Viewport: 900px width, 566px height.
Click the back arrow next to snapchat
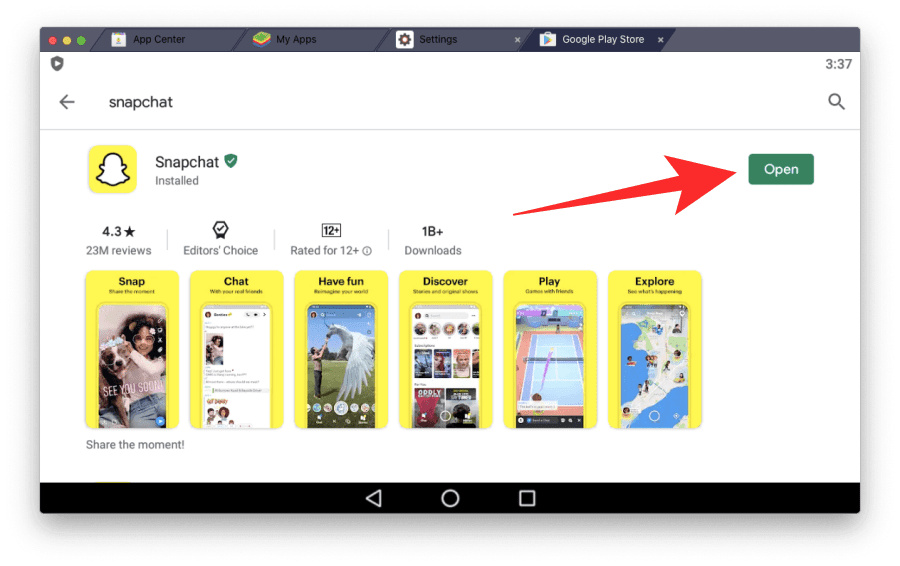[x=67, y=102]
